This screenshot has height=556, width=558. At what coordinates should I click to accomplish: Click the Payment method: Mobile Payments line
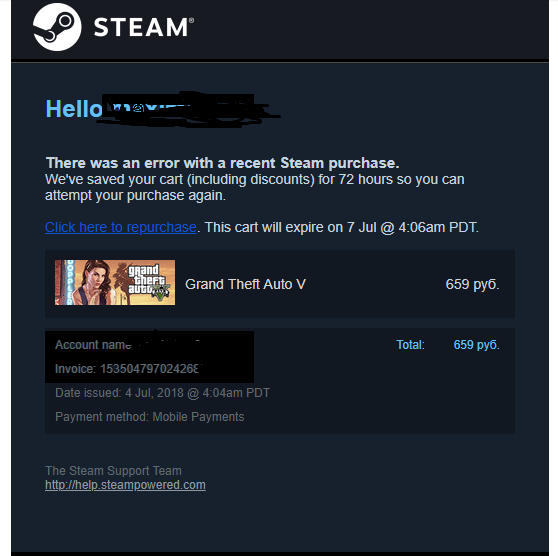pyautogui.click(x=150, y=417)
